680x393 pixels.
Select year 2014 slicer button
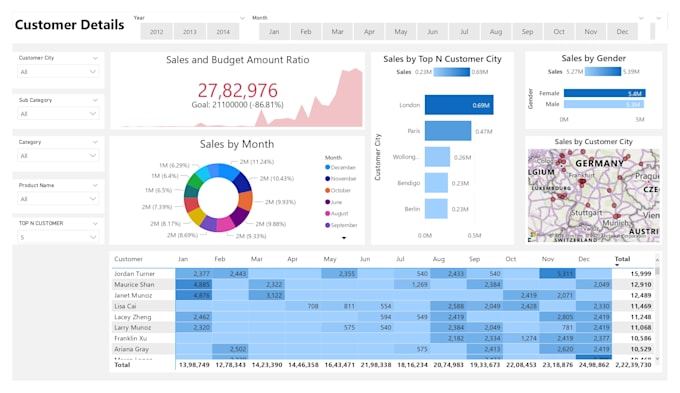(223, 32)
